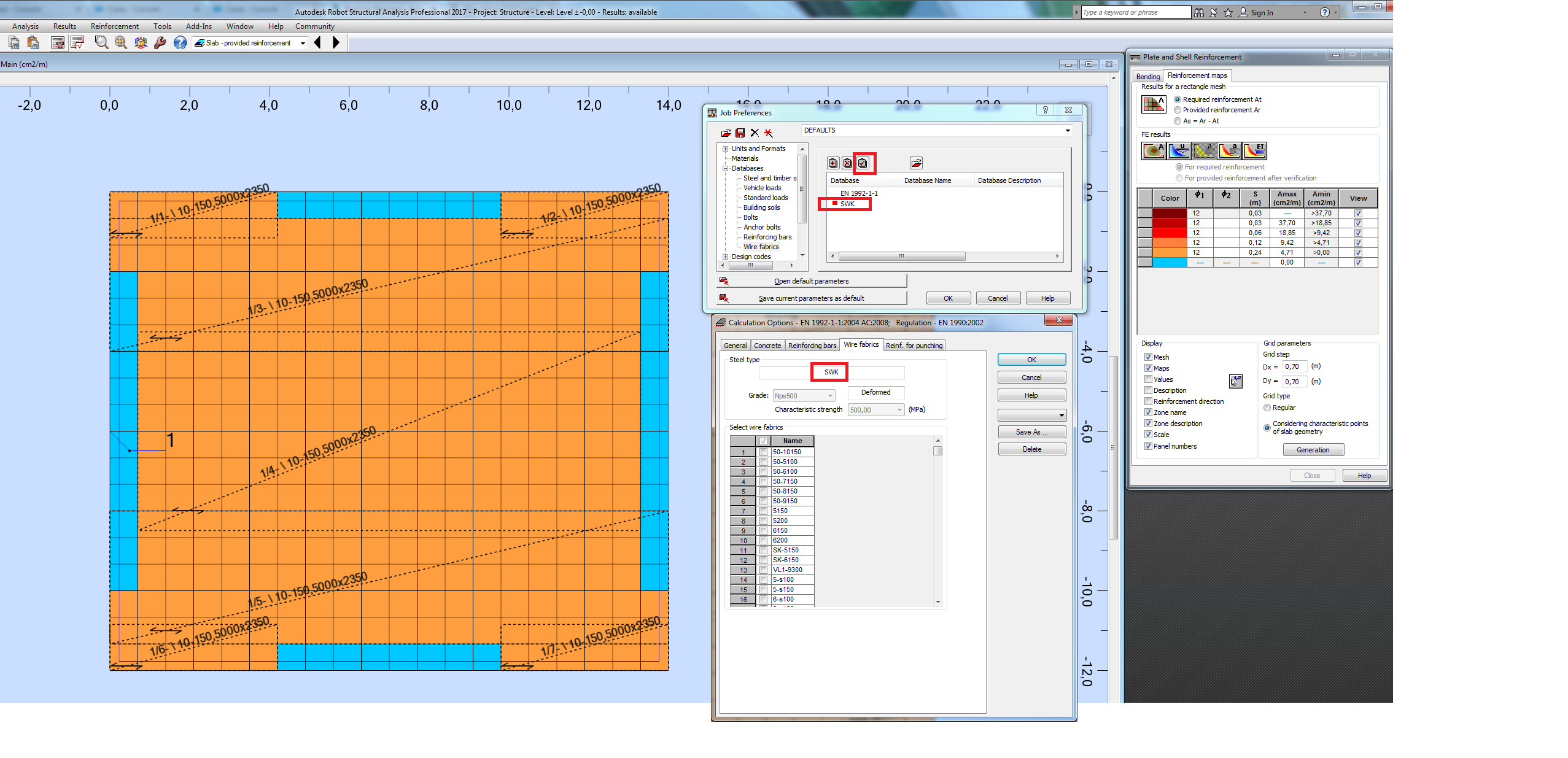Screen dimensions: 1568x758
Task: Select the FE results deflection 'u' icon
Action: pyautogui.click(x=1179, y=150)
